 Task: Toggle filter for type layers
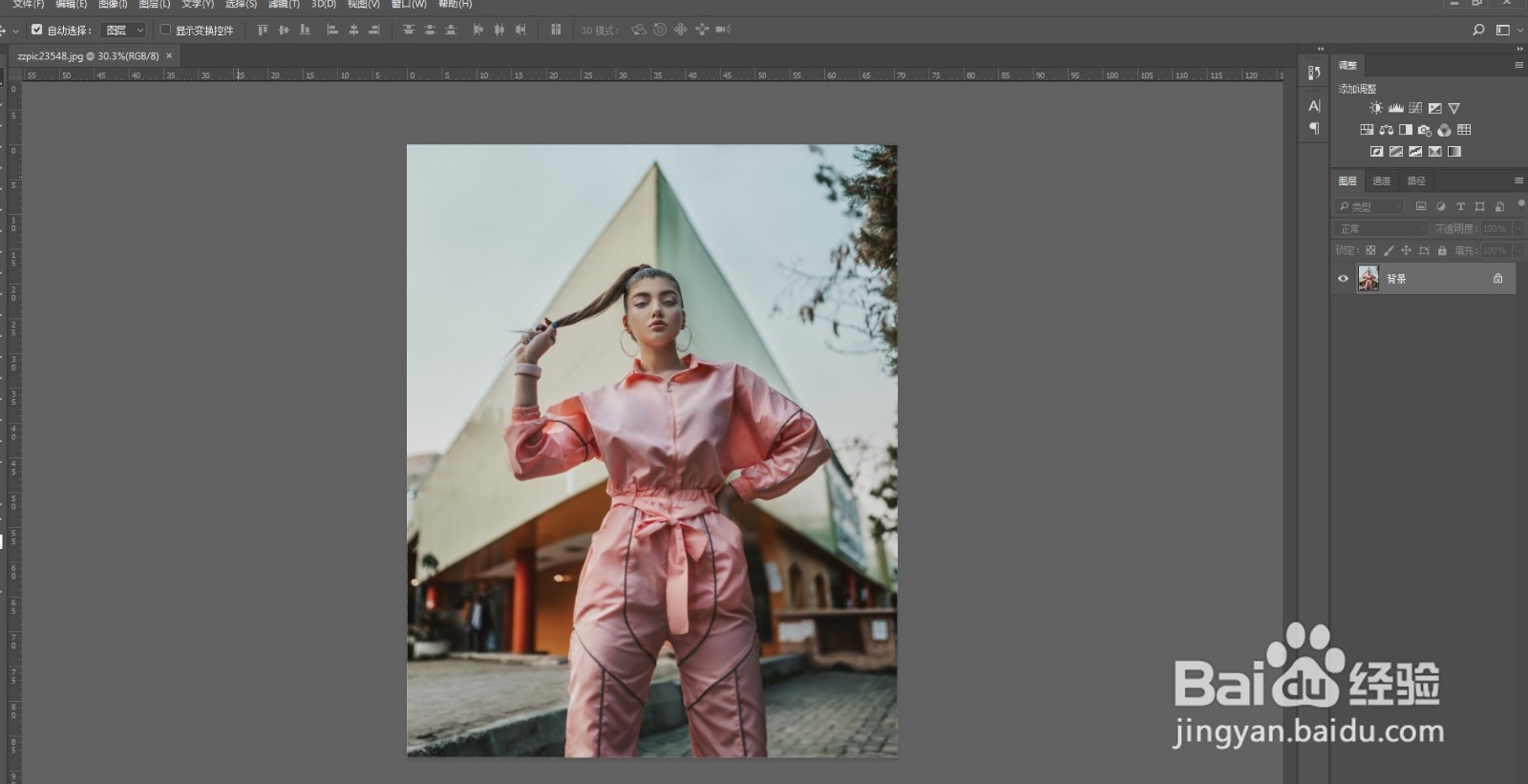point(1460,206)
